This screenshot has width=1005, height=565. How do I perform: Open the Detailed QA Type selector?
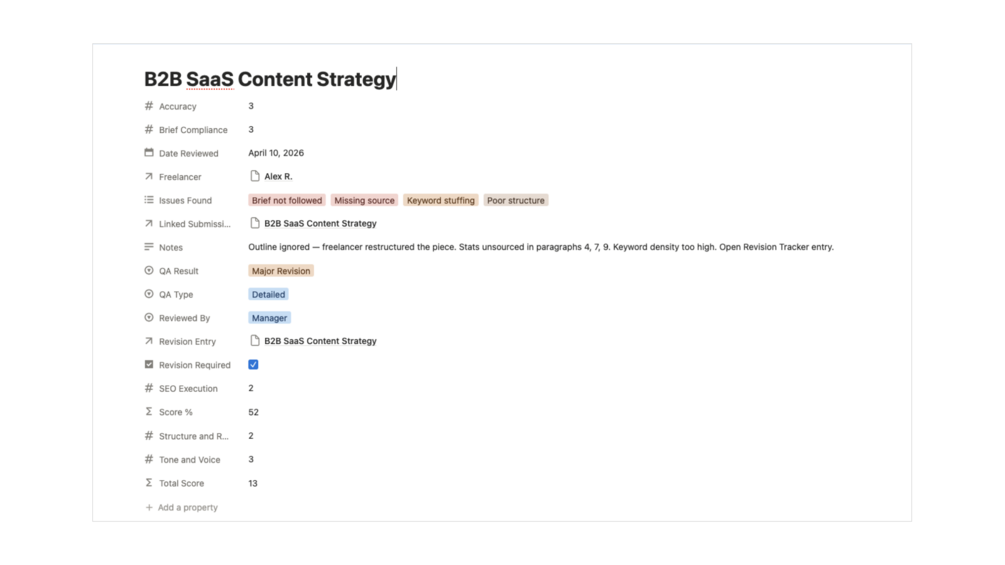click(268, 295)
